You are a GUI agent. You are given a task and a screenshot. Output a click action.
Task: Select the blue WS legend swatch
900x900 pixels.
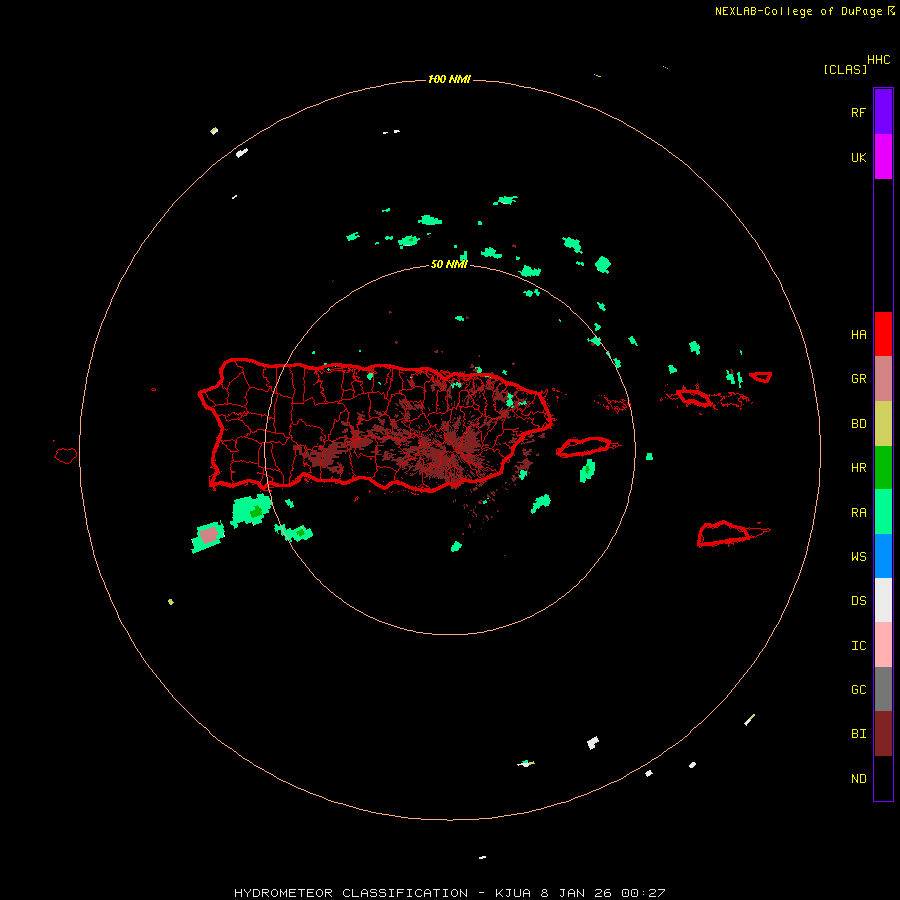pyautogui.click(x=883, y=556)
